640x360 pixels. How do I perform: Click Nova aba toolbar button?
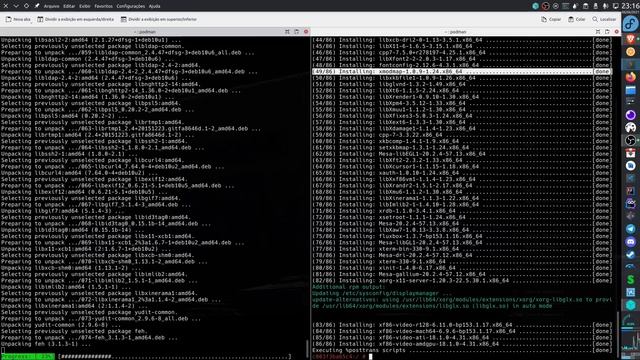pyautogui.click(x=18, y=19)
